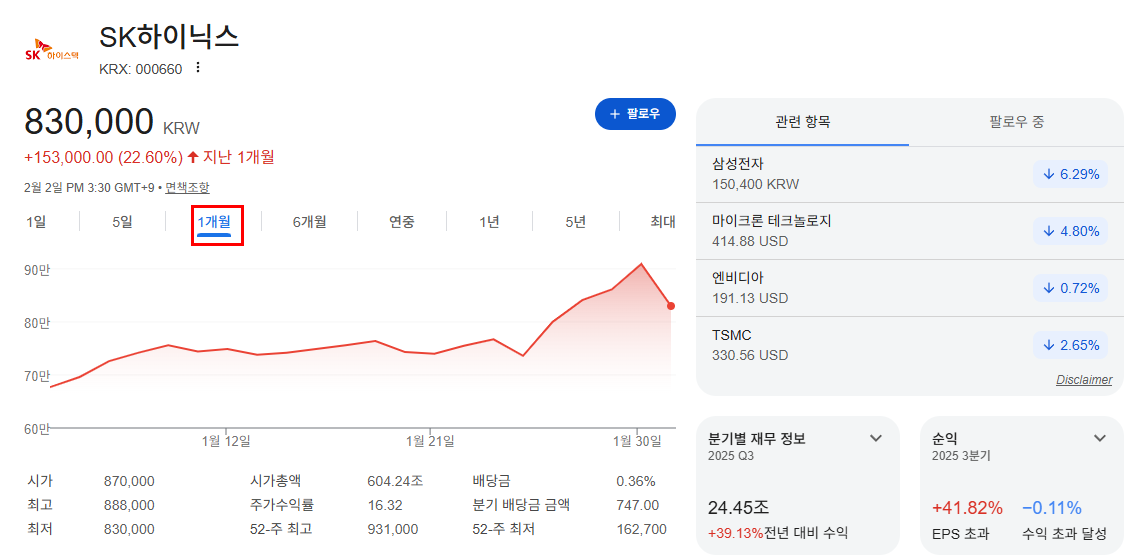Click the 6.29% down change badge
Image resolution: width=1136 pixels, height=560 pixels.
point(1071,174)
